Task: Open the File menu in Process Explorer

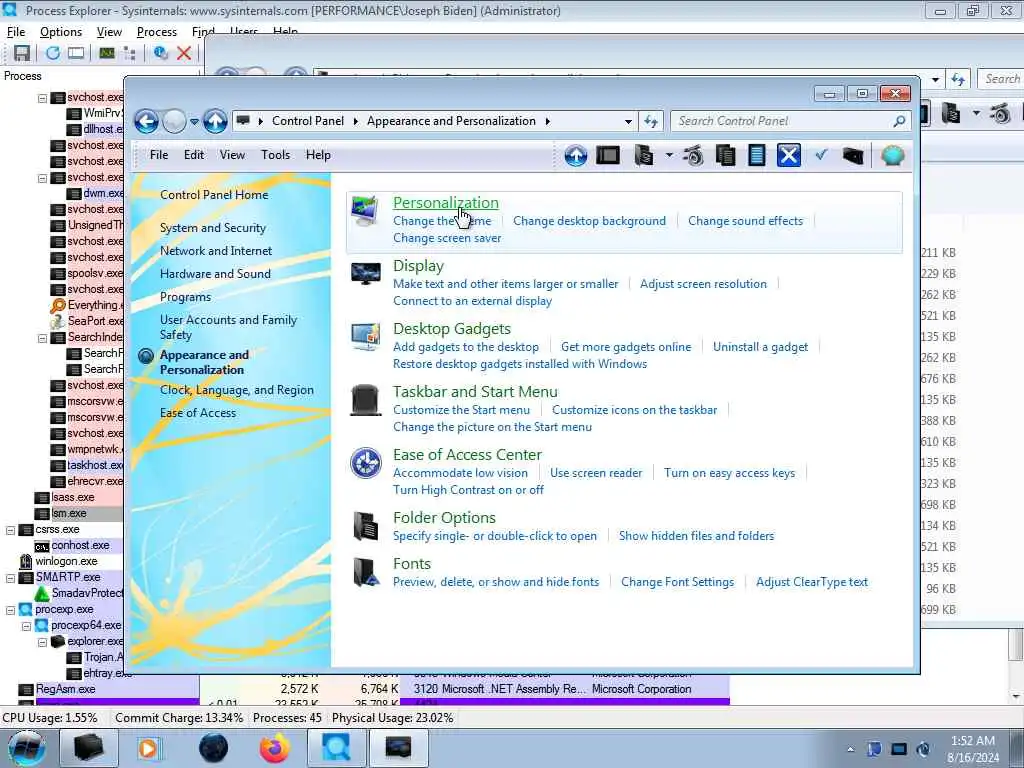Action: tap(16, 32)
